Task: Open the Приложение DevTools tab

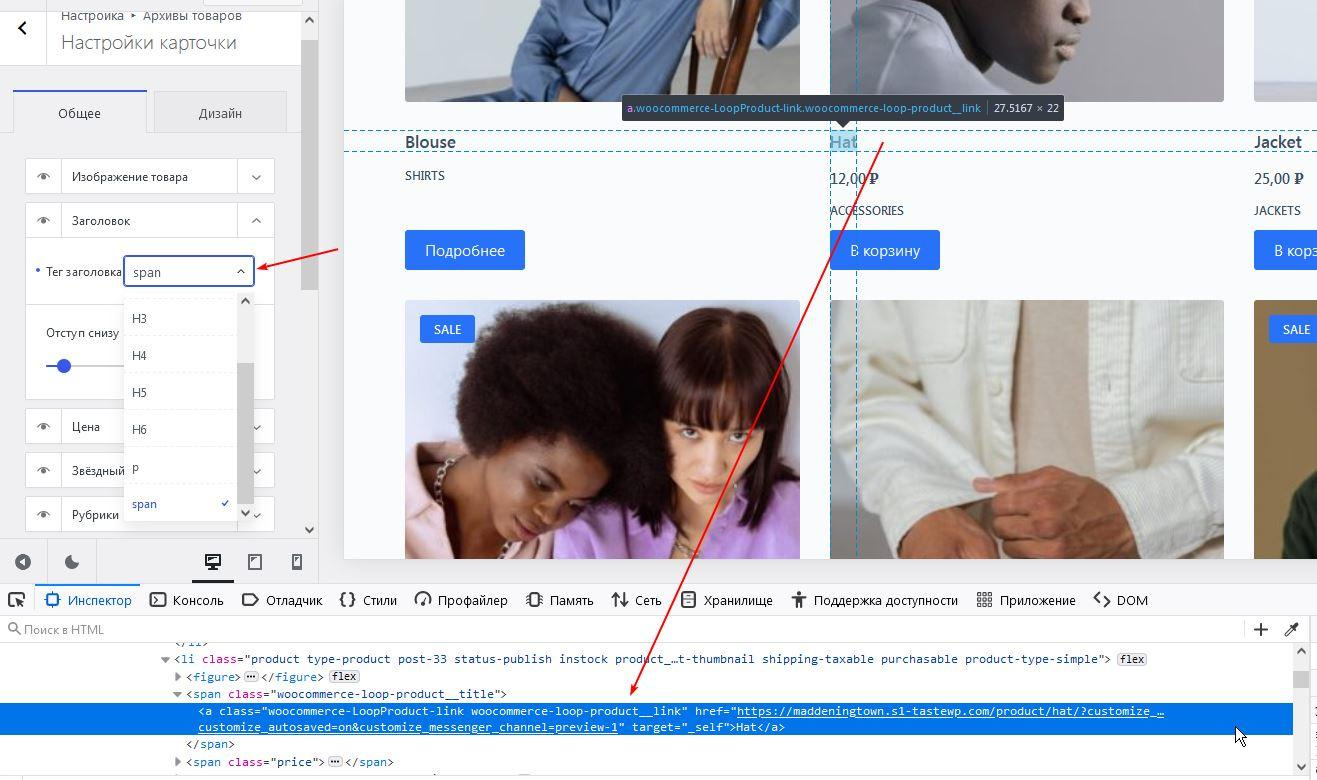Action: coord(1026,600)
